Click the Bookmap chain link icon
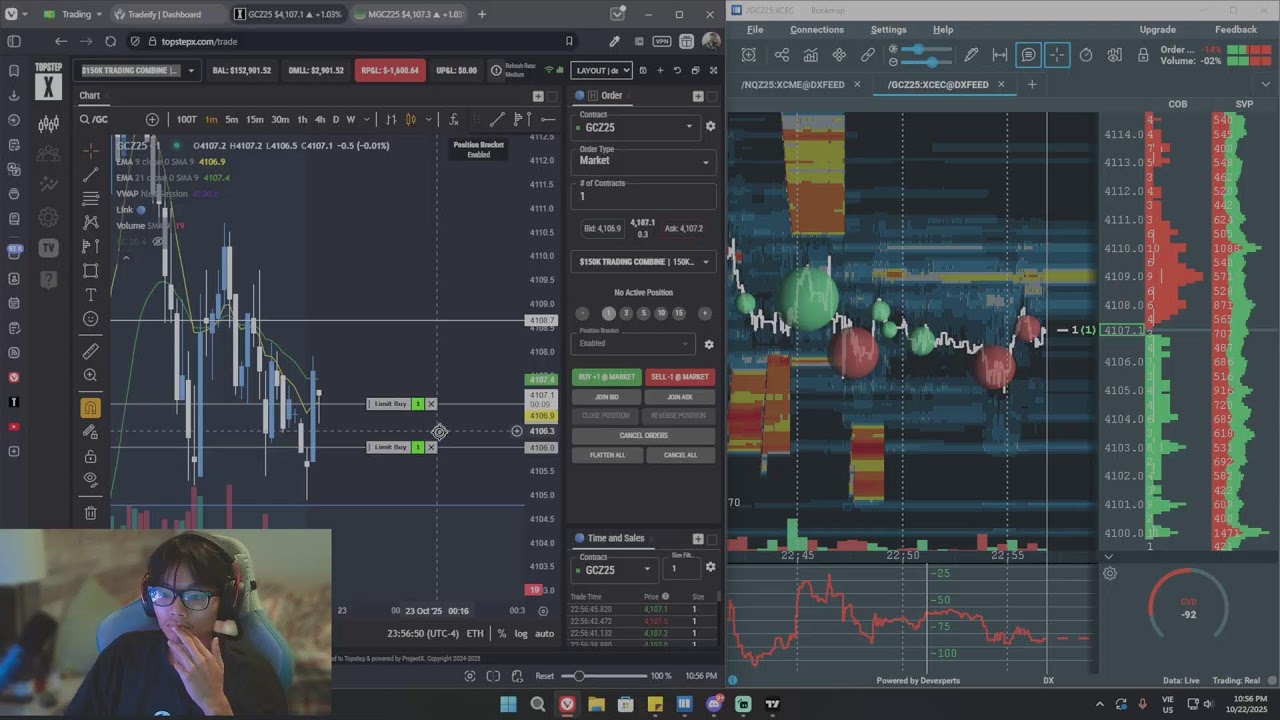 [868, 55]
